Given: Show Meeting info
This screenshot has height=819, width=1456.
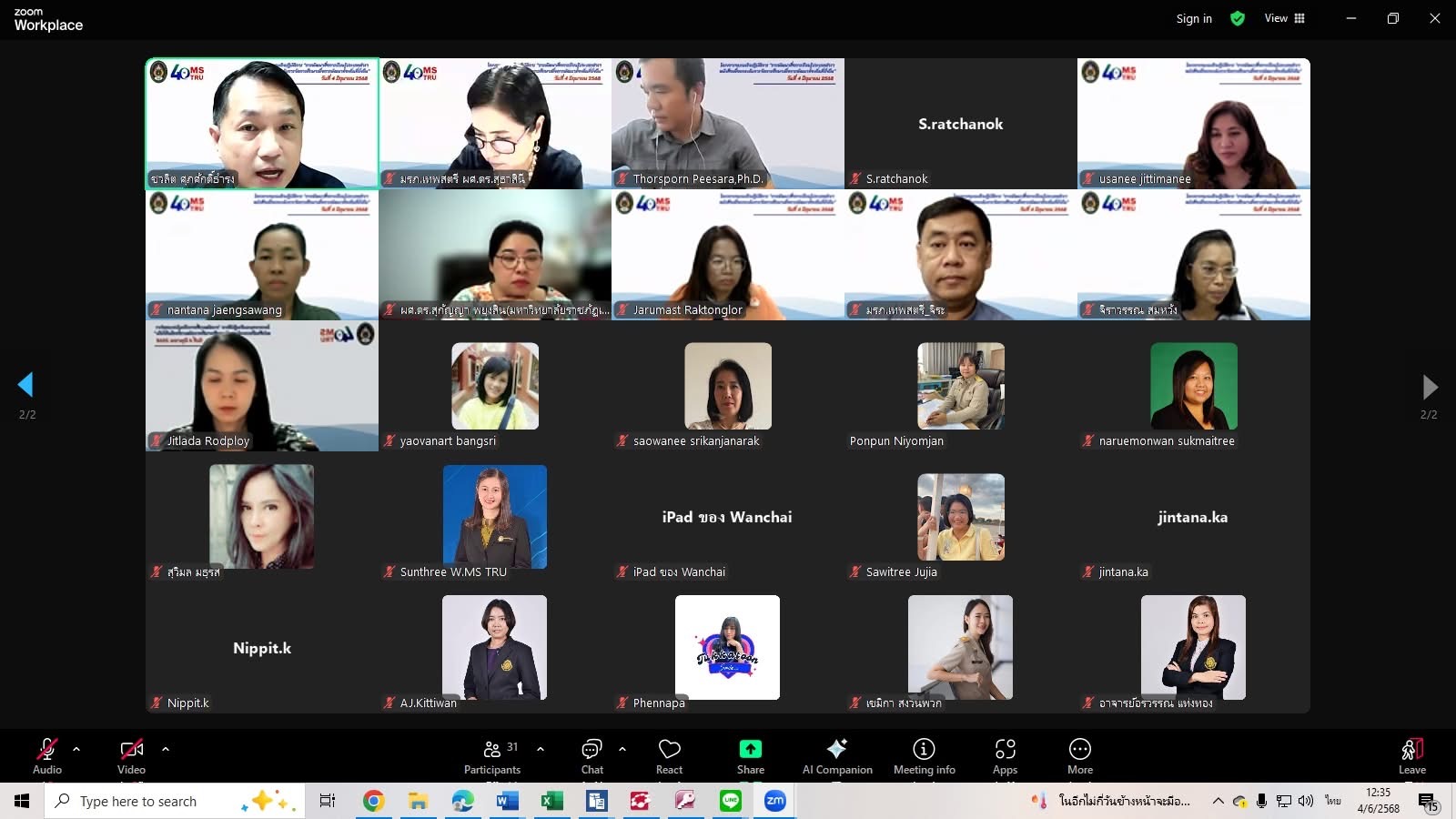Looking at the screenshot, I should tap(924, 755).
